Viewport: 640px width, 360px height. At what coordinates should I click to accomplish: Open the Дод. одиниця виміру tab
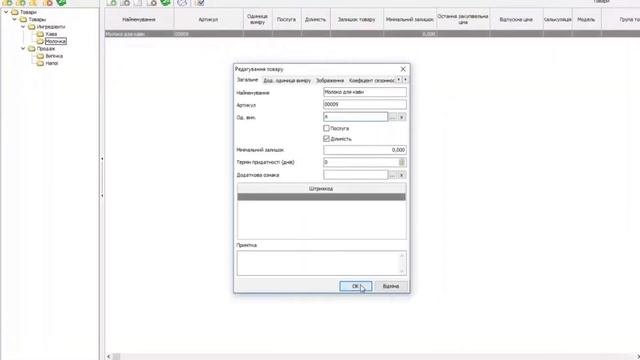(x=287, y=80)
